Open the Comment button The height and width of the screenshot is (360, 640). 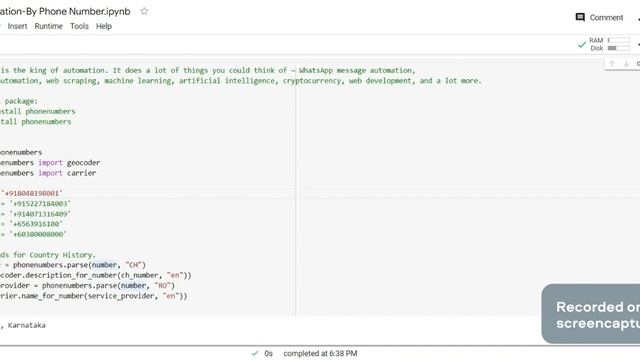click(x=599, y=18)
